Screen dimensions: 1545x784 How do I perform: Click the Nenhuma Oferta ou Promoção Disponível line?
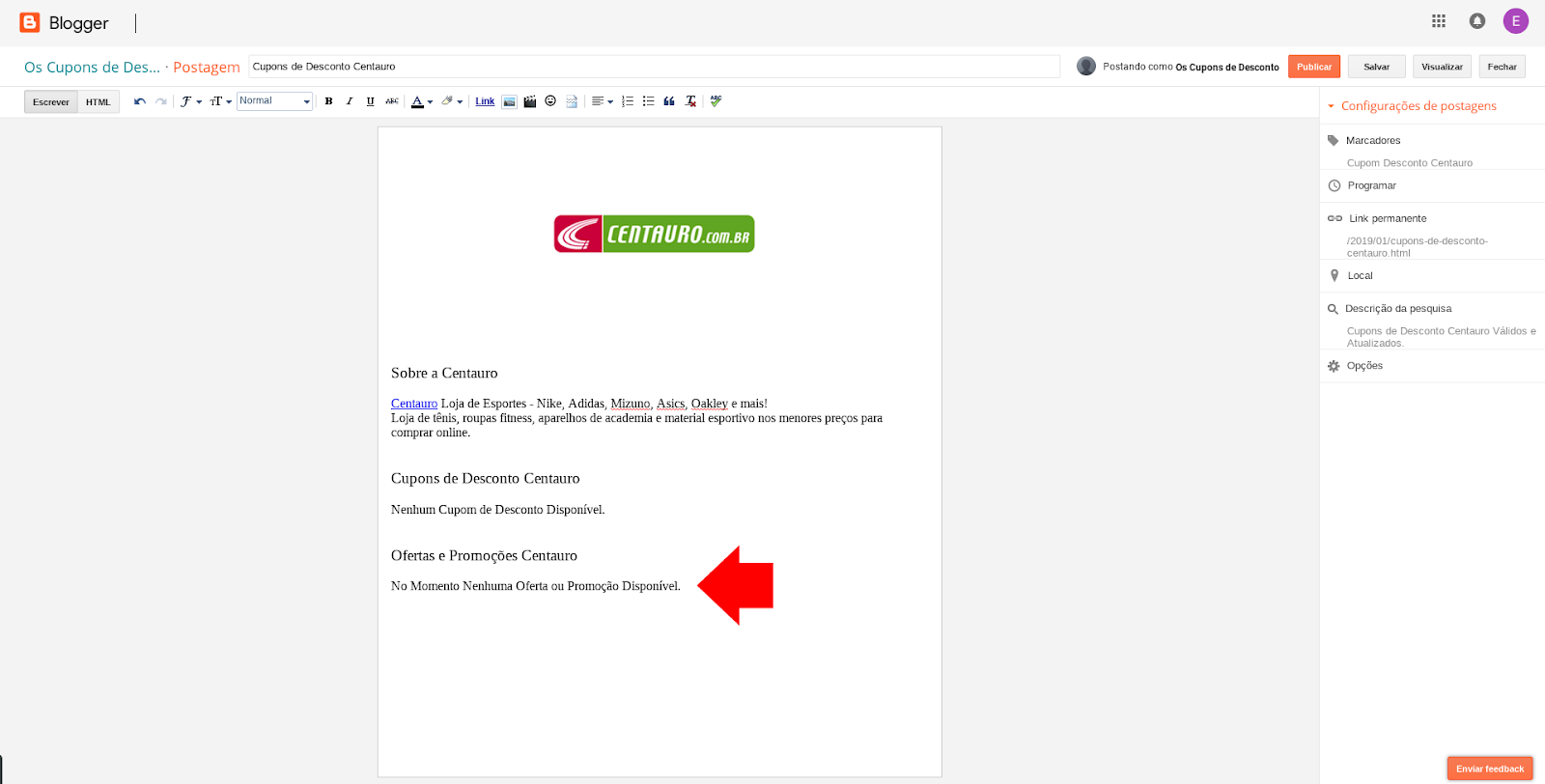click(x=536, y=586)
